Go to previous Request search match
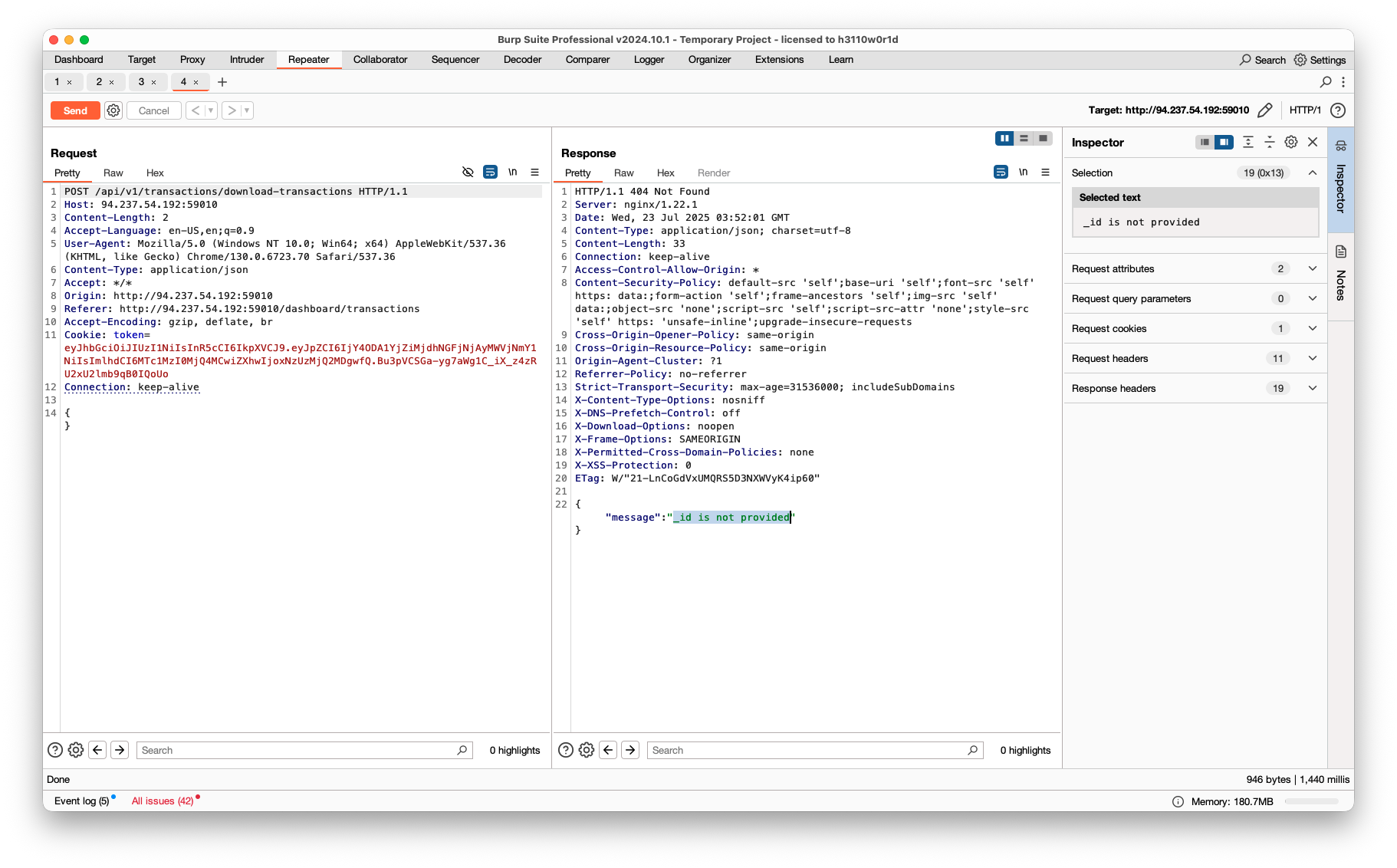 tap(97, 751)
